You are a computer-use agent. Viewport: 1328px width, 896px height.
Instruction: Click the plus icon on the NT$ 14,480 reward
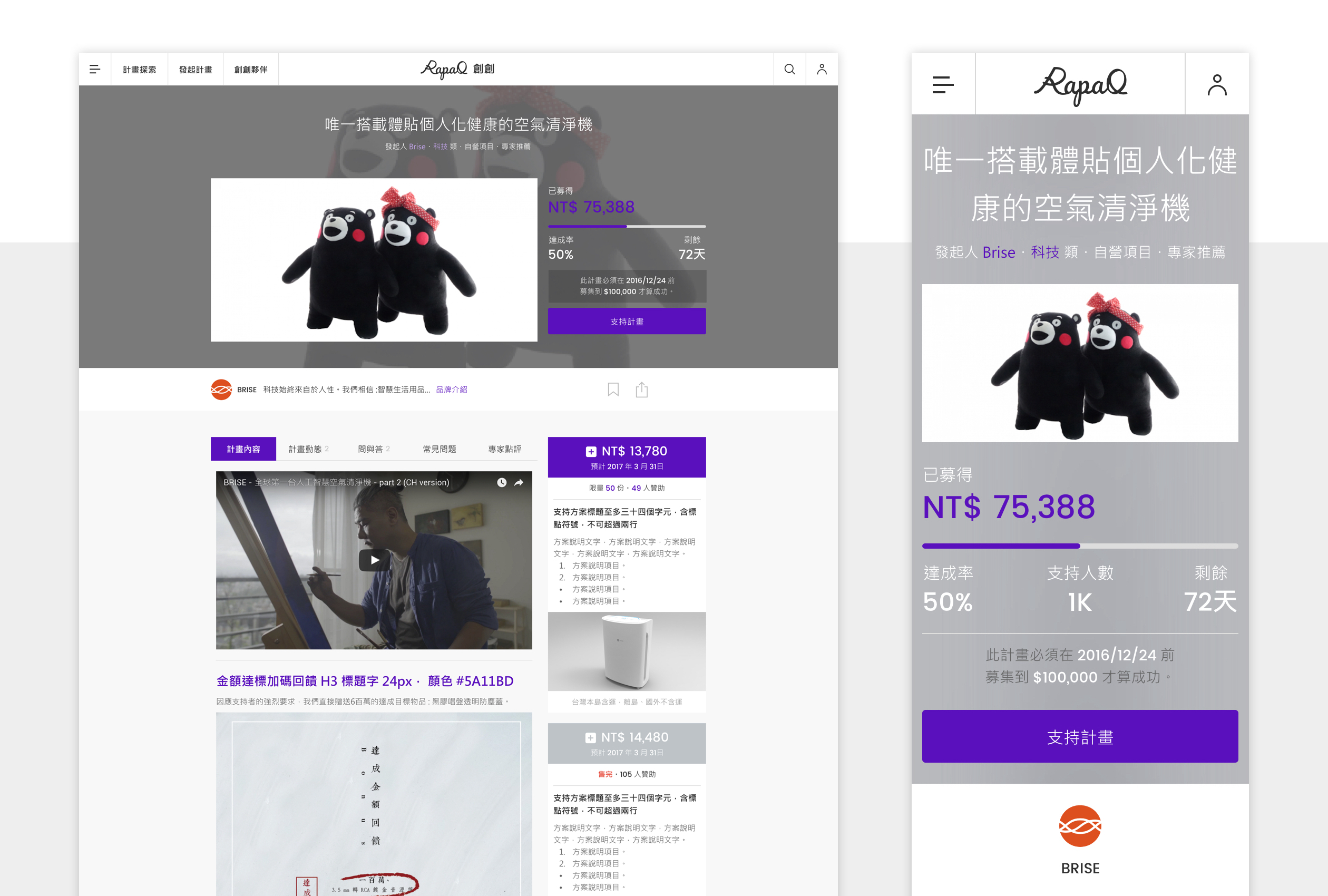tap(591, 738)
